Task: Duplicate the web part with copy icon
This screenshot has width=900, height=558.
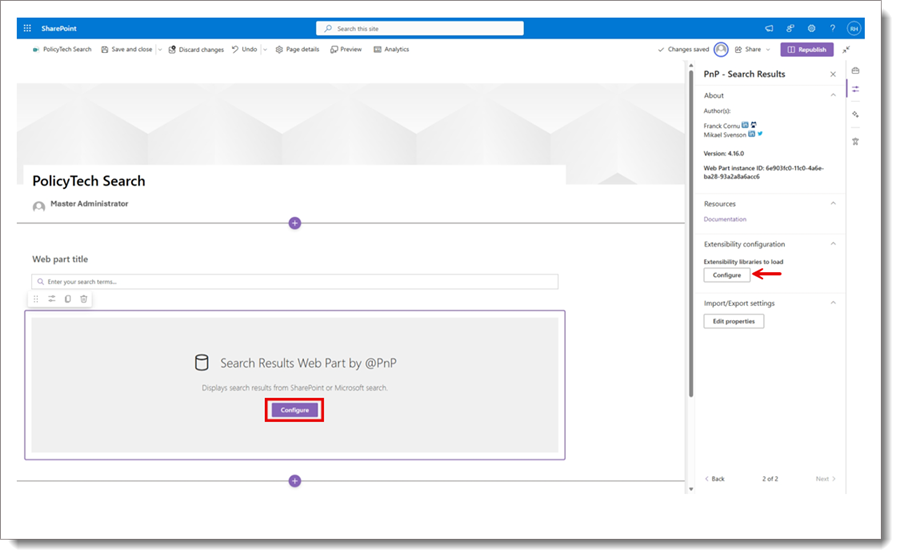Action: tap(68, 298)
